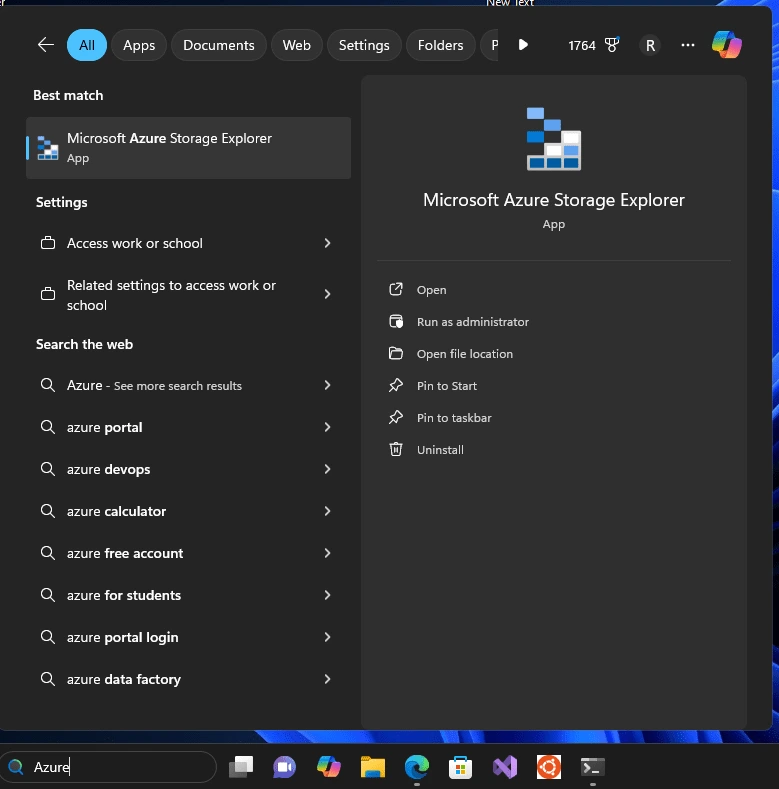
Task: Expand the Access work or school chevron
Action: pyautogui.click(x=327, y=243)
